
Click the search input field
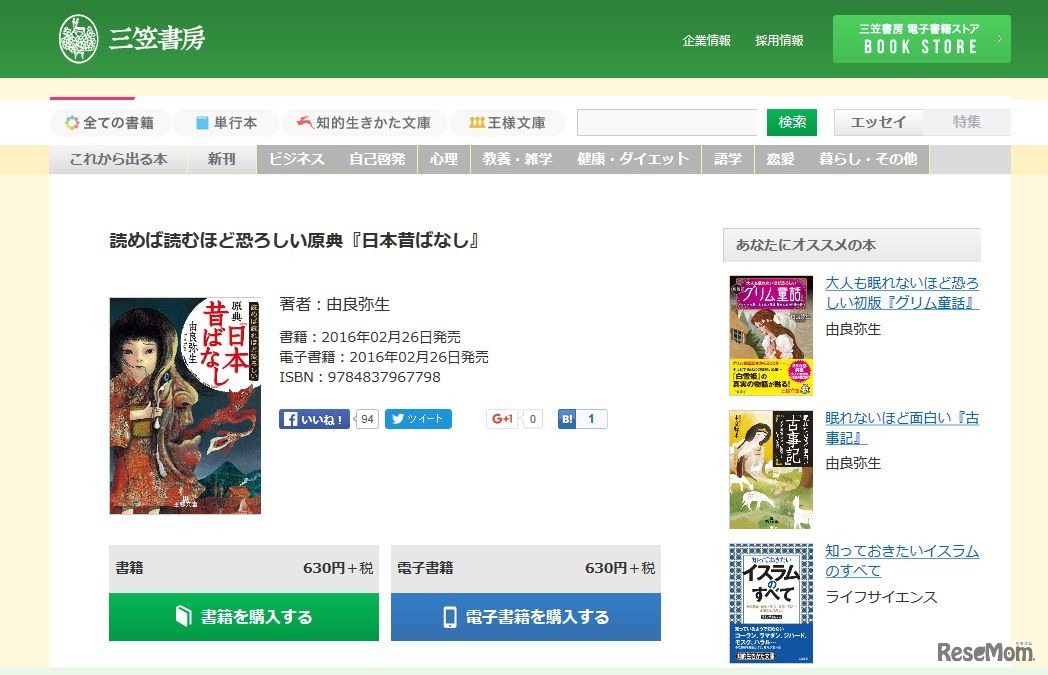coord(666,121)
